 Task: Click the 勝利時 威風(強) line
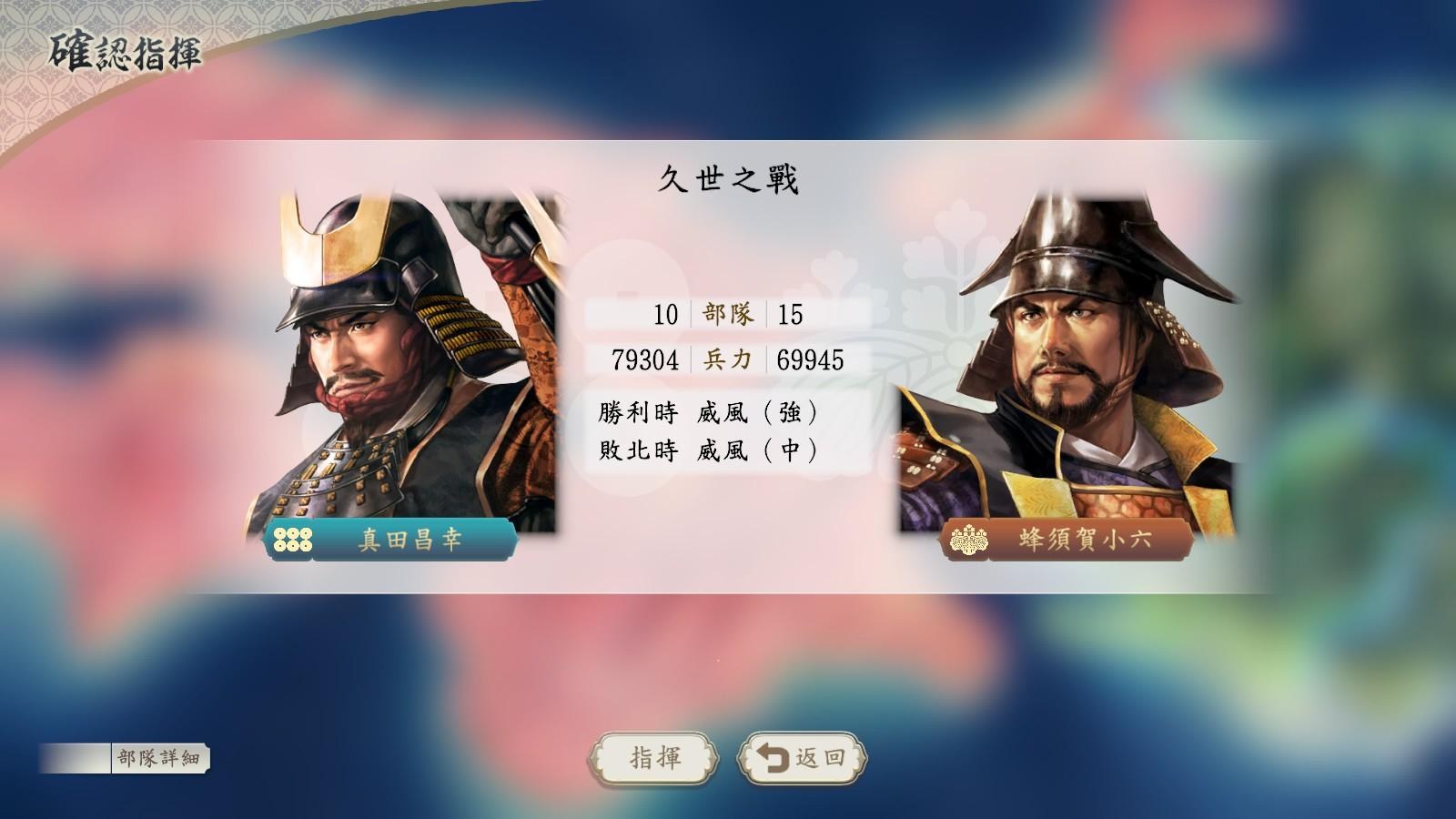709,412
